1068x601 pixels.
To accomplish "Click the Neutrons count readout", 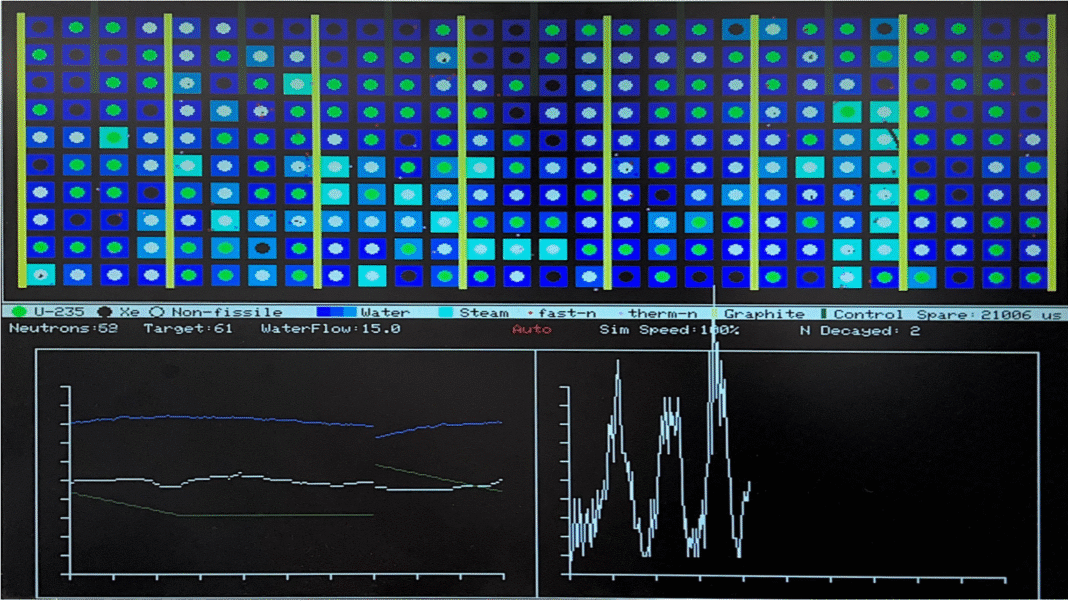I will [x=63, y=328].
